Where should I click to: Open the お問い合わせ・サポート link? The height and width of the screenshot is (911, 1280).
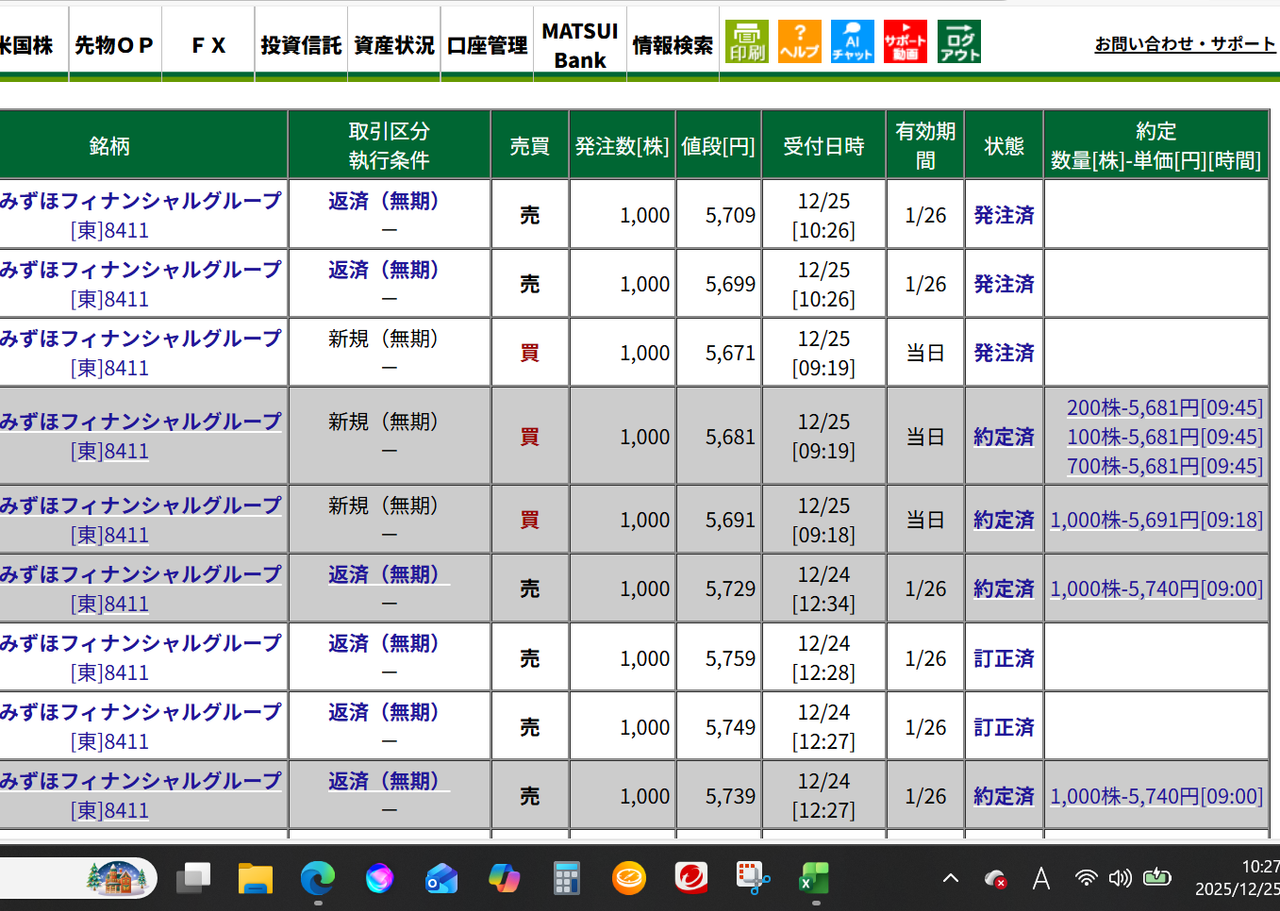(x=1185, y=44)
